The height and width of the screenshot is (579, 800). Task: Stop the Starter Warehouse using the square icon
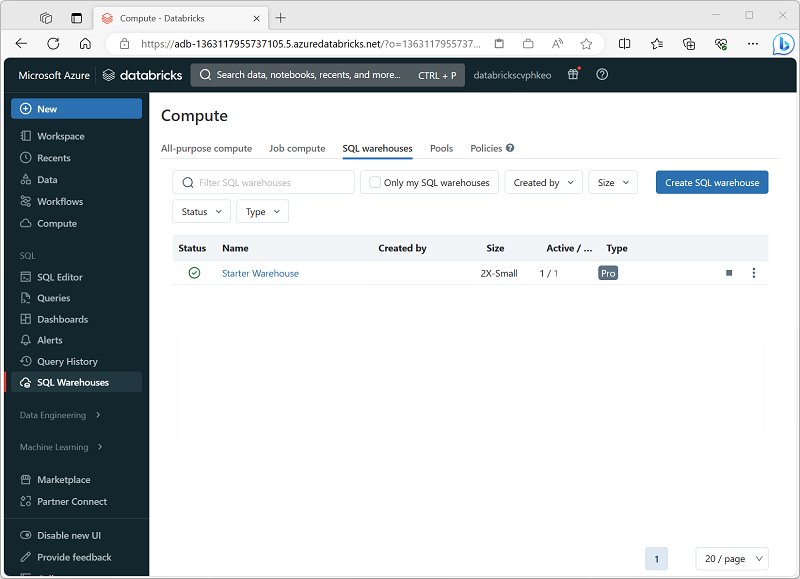coord(728,272)
